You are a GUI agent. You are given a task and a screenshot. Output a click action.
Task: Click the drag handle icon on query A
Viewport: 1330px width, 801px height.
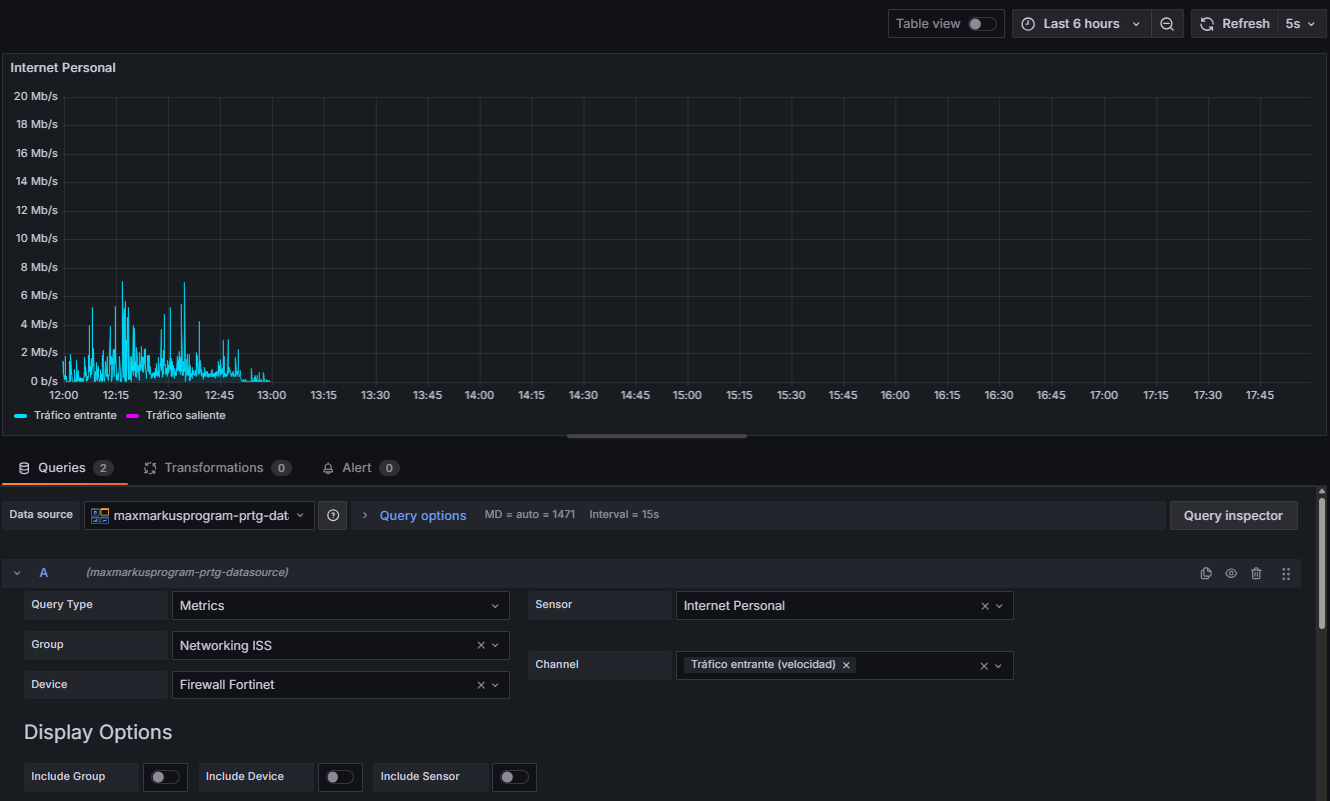click(1286, 574)
